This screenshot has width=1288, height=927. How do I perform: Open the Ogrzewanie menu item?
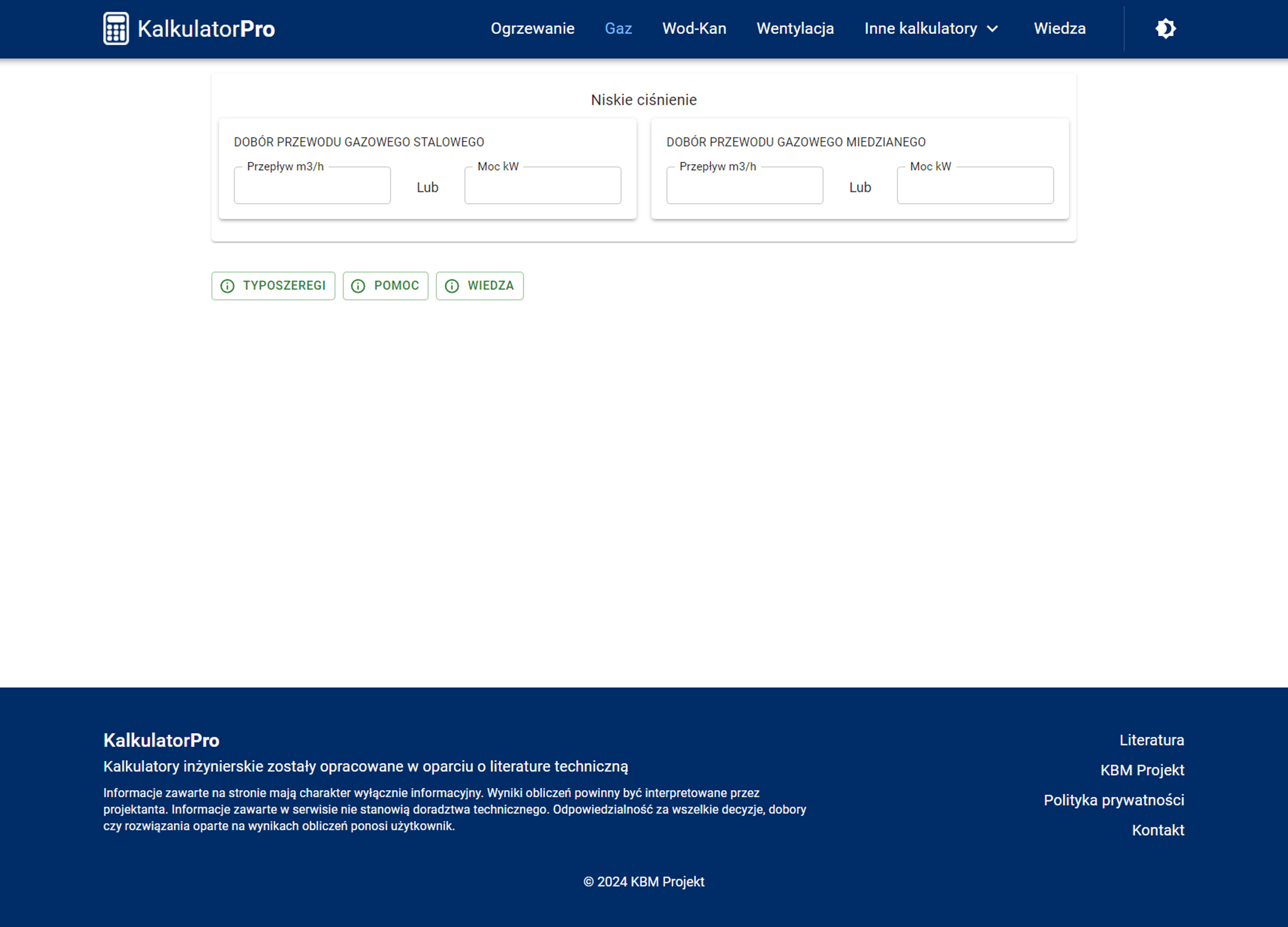tap(533, 28)
